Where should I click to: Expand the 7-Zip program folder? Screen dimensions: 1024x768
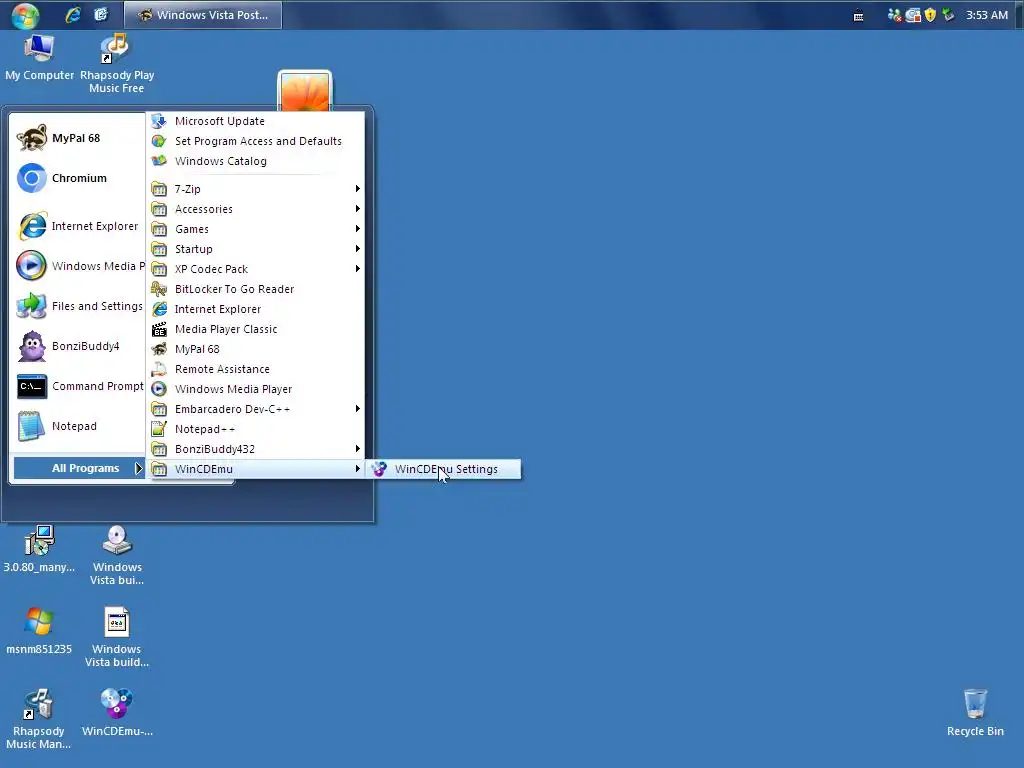[x=256, y=189]
